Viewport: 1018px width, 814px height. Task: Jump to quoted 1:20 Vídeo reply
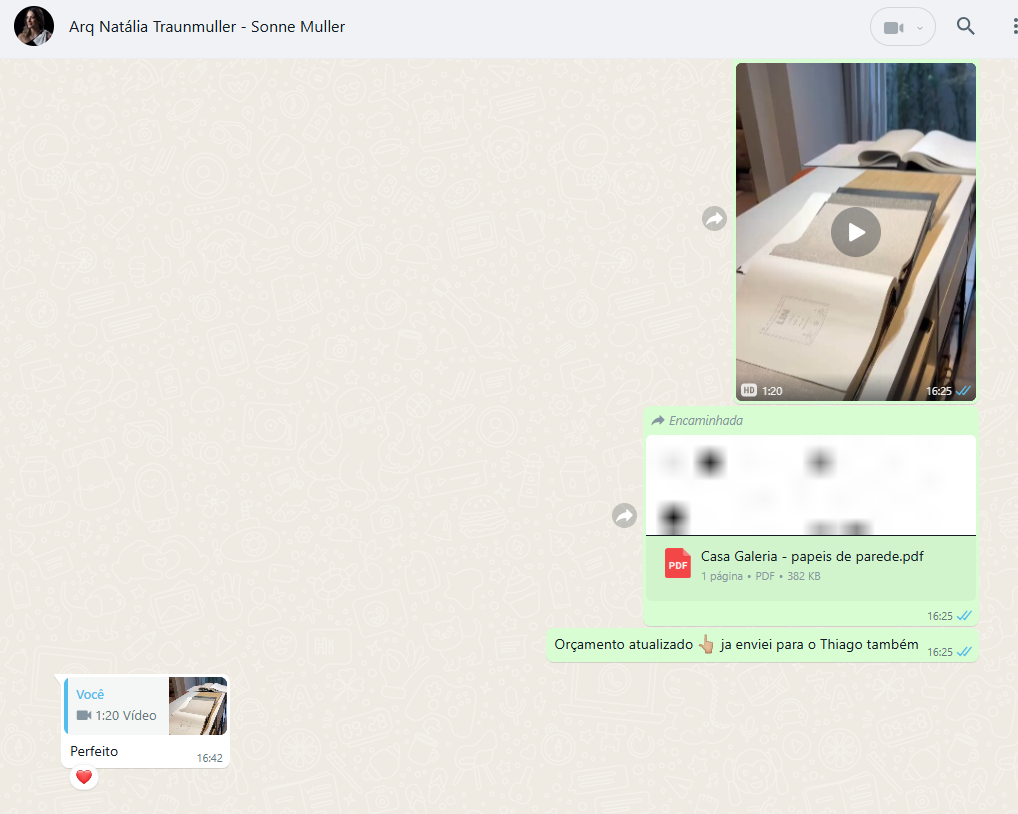146,706
